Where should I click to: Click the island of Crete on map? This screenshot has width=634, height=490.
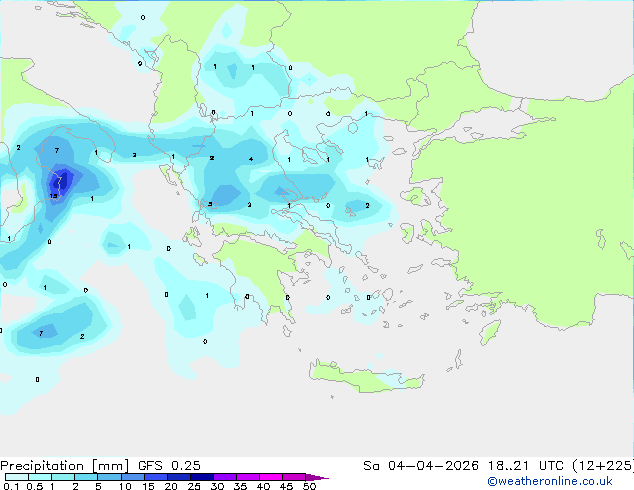coord(366,377)
